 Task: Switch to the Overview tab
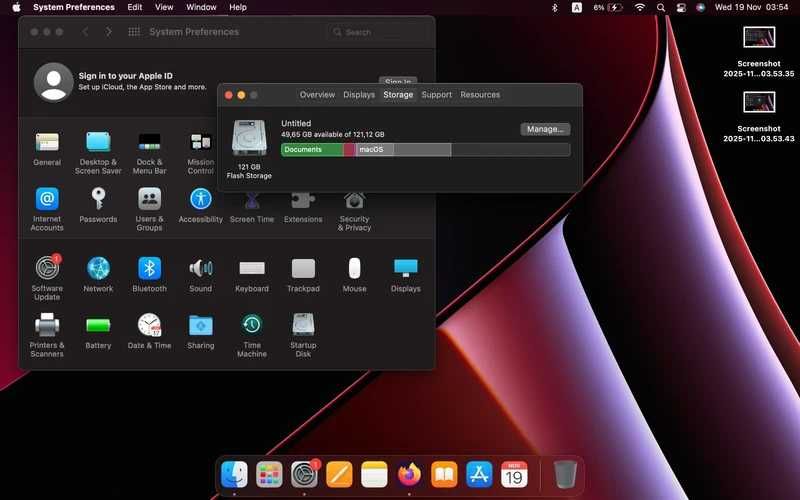point(317,94)
